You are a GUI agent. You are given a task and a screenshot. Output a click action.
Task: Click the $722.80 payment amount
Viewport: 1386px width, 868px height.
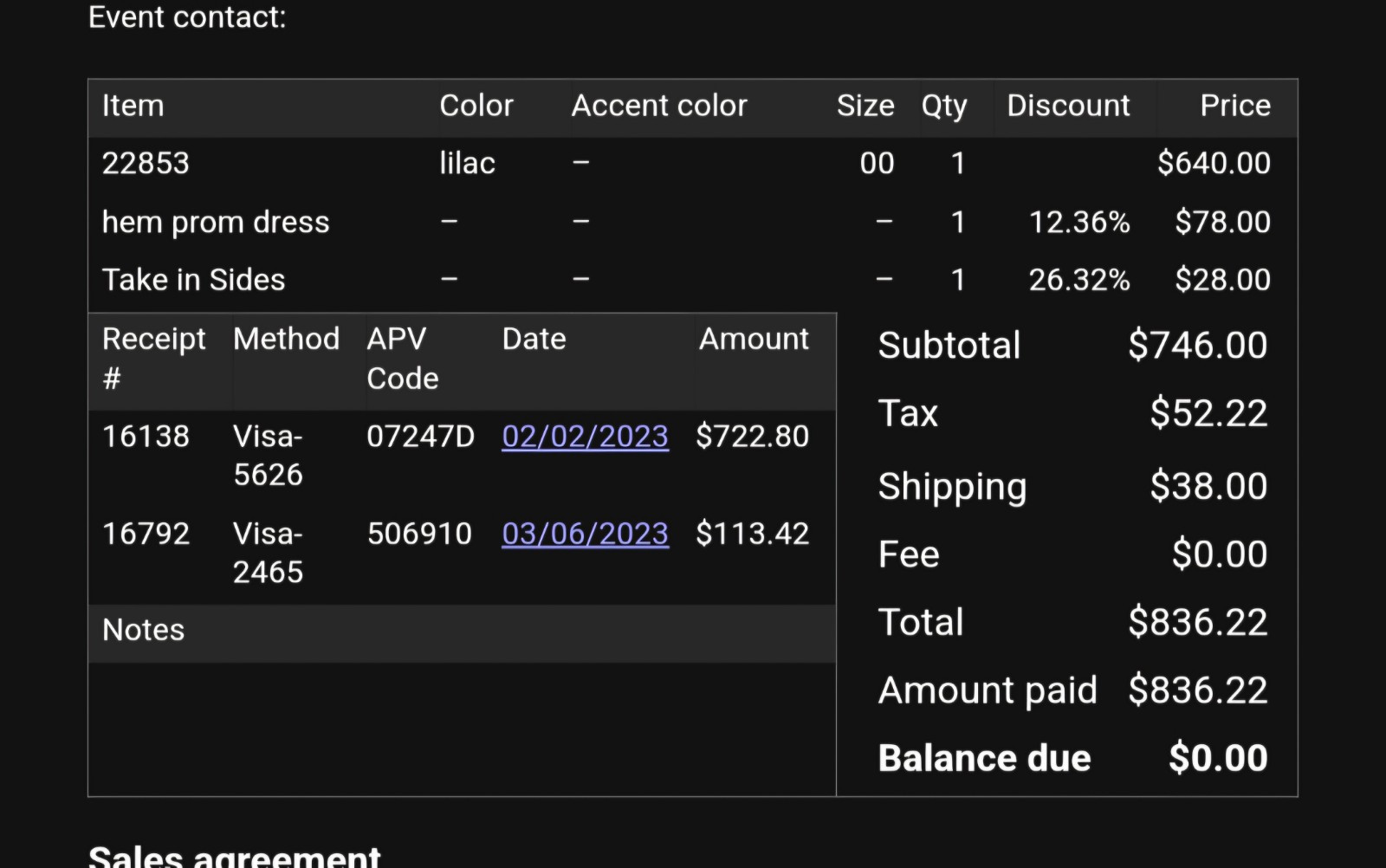click(x=752, y=437)
